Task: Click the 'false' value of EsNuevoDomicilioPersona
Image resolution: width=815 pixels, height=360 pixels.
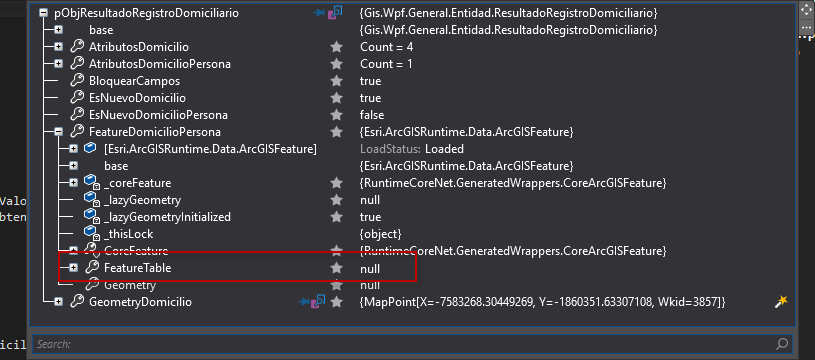Action: [372, 115]
